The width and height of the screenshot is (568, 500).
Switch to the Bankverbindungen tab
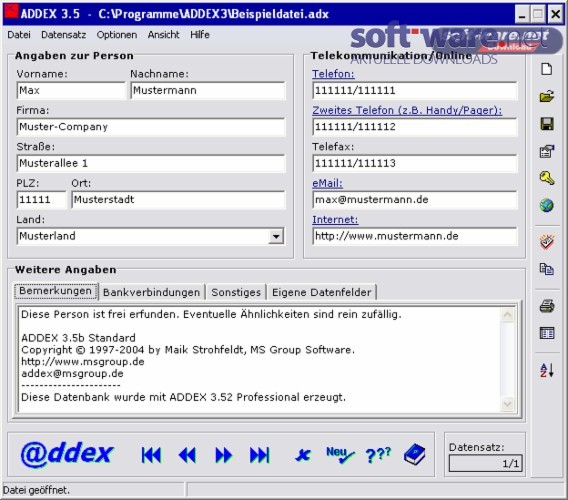151,292
